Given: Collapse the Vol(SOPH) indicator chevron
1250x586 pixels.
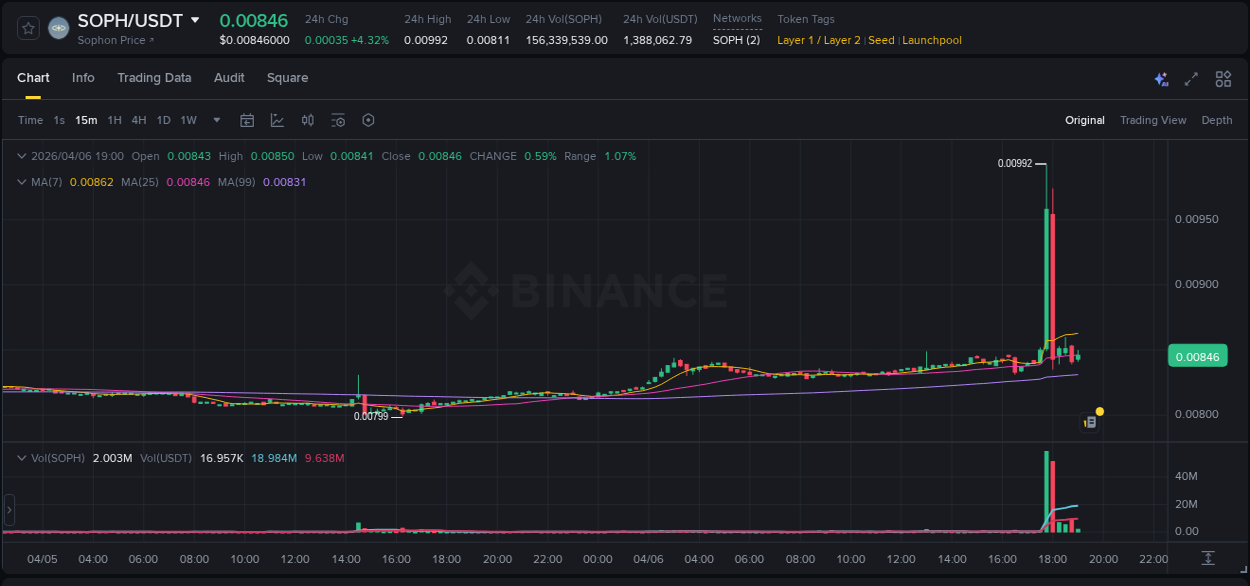Looking at the screenshot, I should [21, 458].
